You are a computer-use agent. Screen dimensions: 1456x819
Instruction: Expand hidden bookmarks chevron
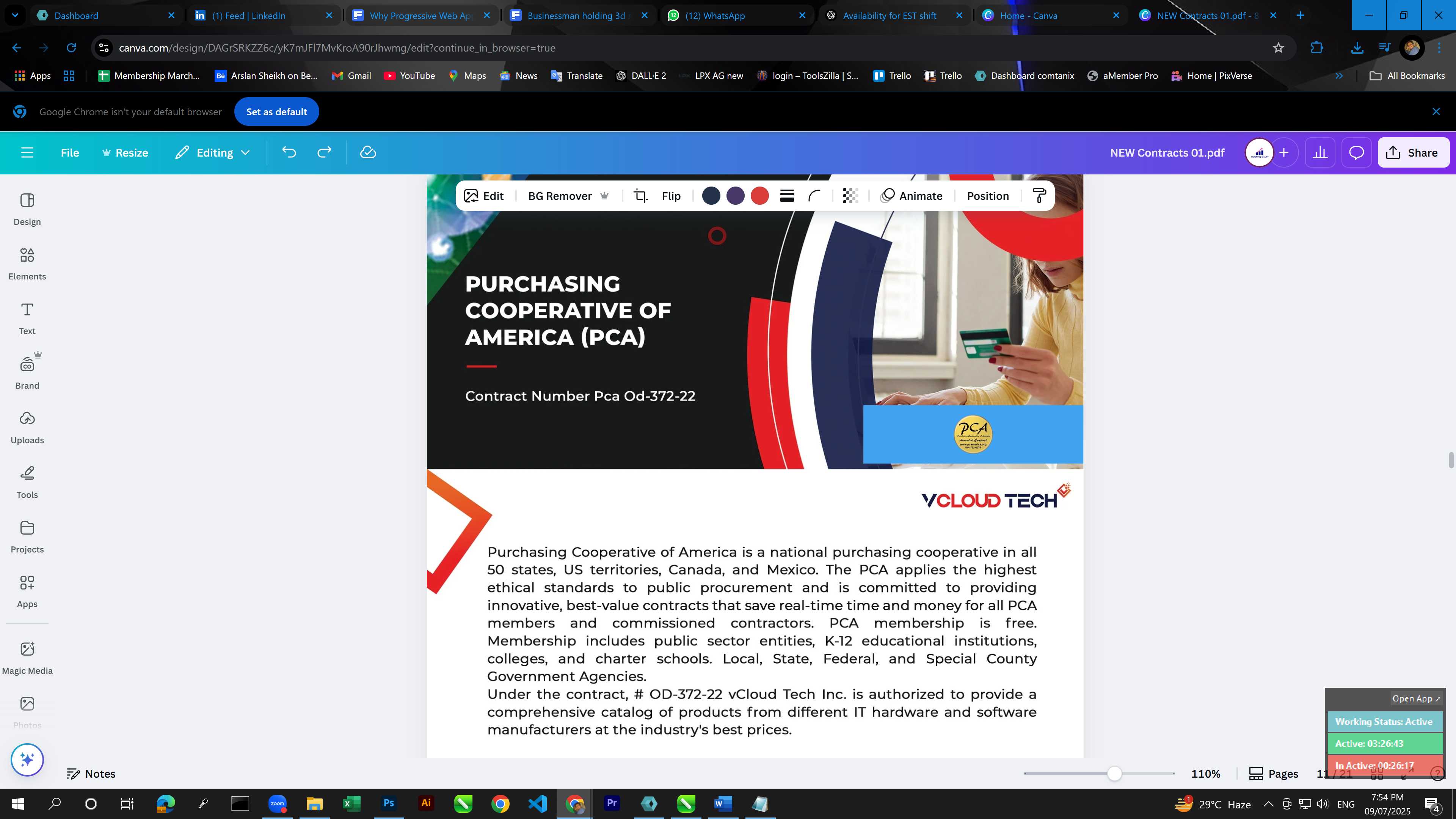coord(1339,76)
